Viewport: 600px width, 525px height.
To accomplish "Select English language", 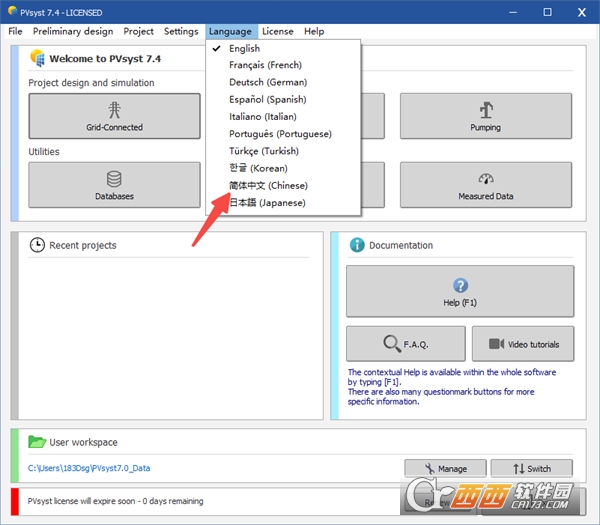I will click(283, 49).
